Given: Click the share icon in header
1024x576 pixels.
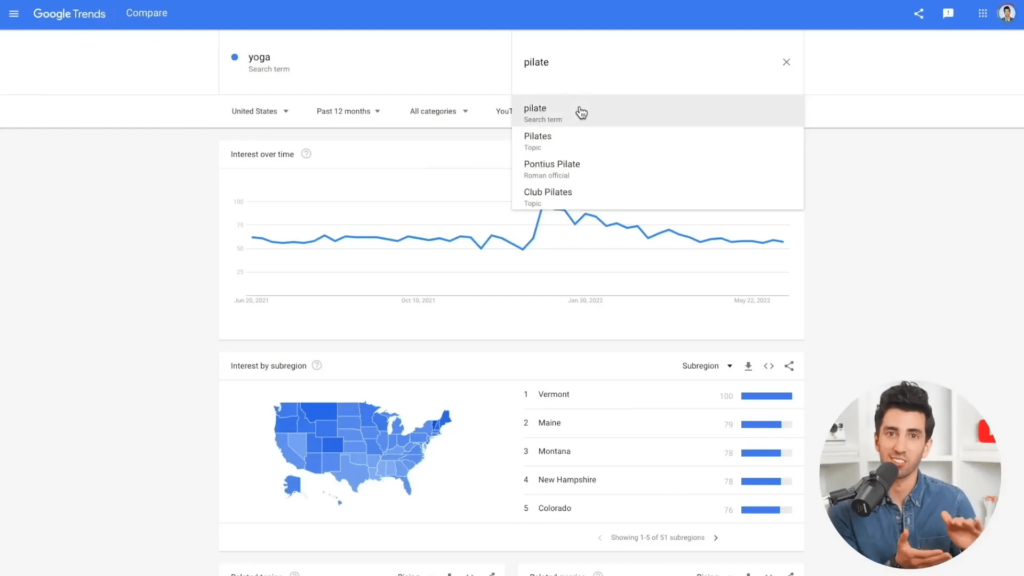Looking at the screenshot, I should pyautogui.click(x=919, y=14).
